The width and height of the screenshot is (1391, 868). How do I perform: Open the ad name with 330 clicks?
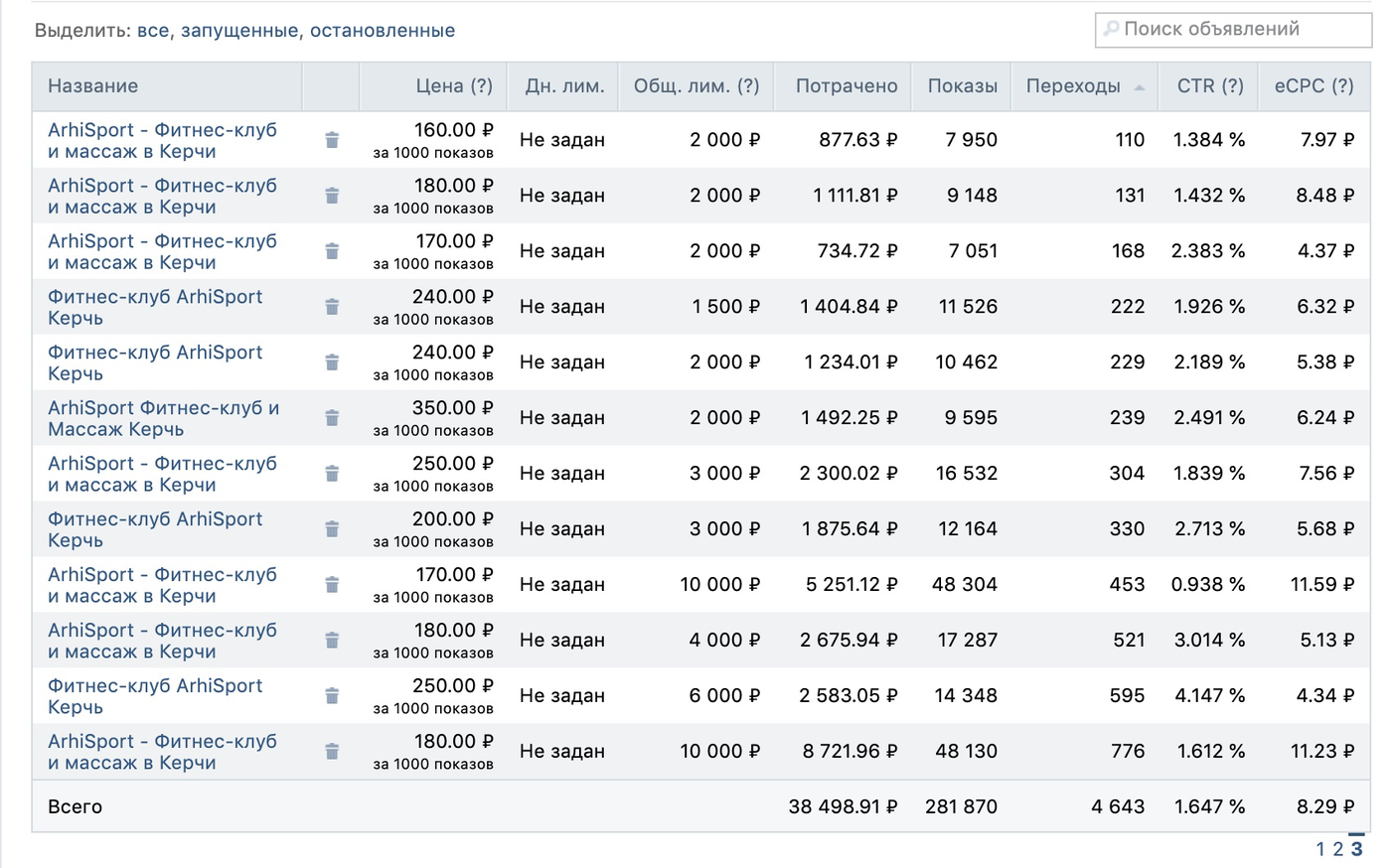coord(155,530)
